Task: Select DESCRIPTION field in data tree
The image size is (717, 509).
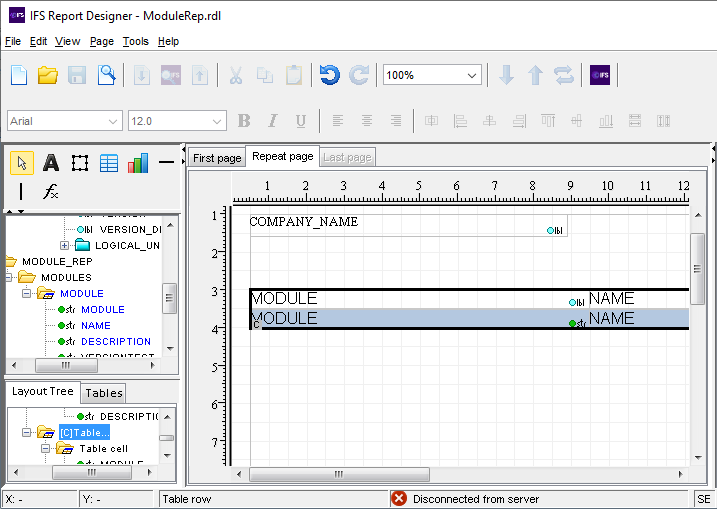Action: pyautogui.click(x=116, y=342)
